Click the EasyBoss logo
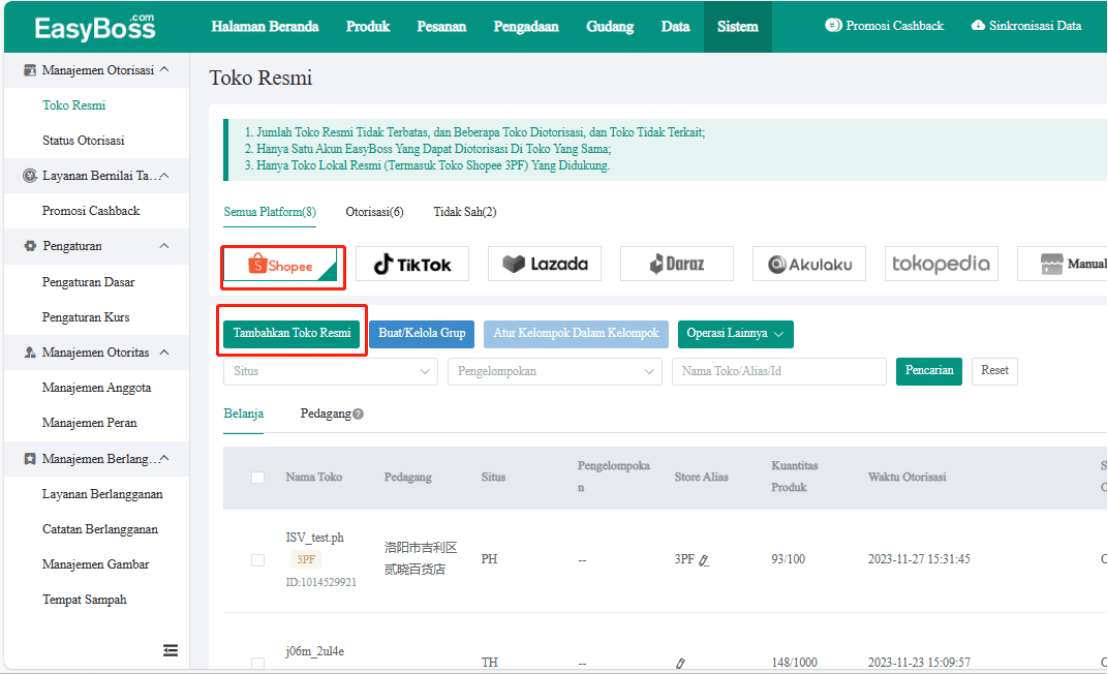This screenshot has height=675, width=1108. click(x=95, y=27)
